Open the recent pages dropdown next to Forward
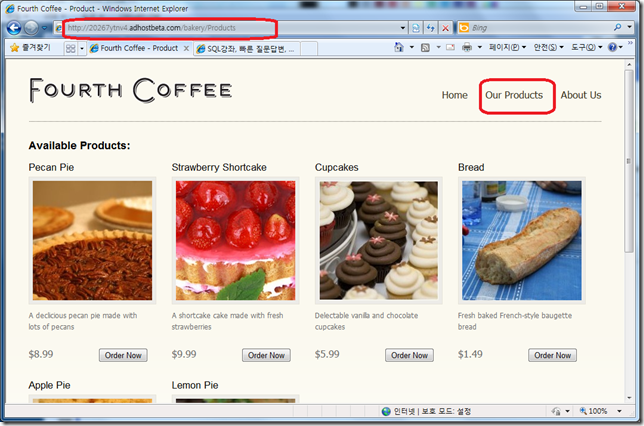 [44, 28]
